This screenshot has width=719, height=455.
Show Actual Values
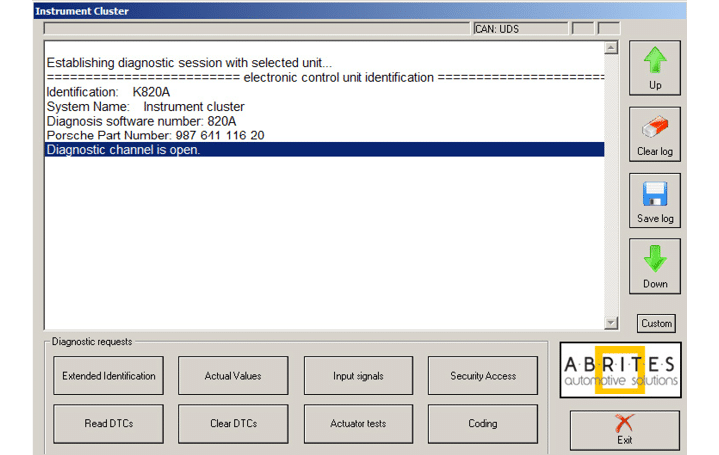[233, 376]
